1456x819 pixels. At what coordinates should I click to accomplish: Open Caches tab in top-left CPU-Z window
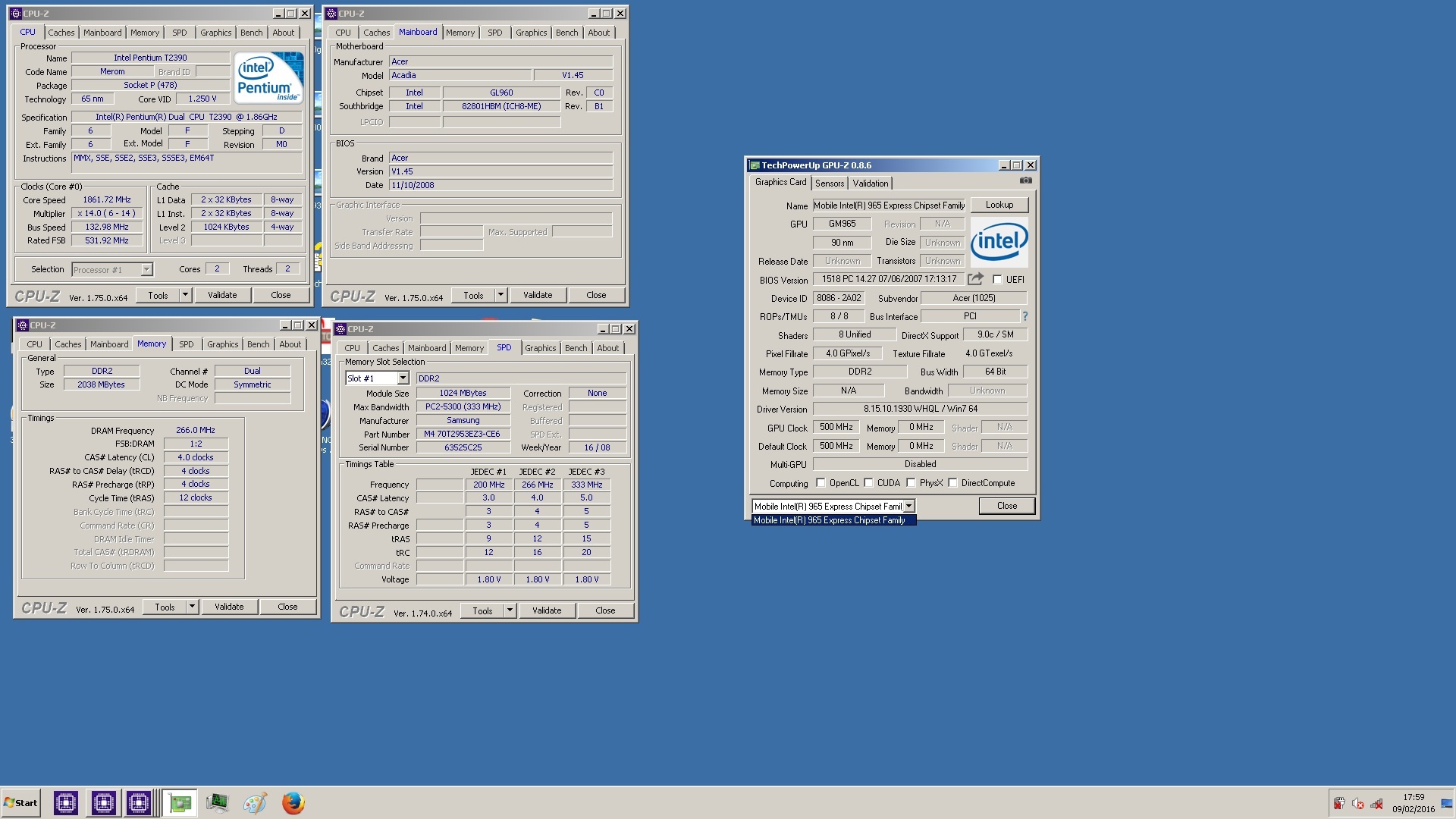point(61,33)
